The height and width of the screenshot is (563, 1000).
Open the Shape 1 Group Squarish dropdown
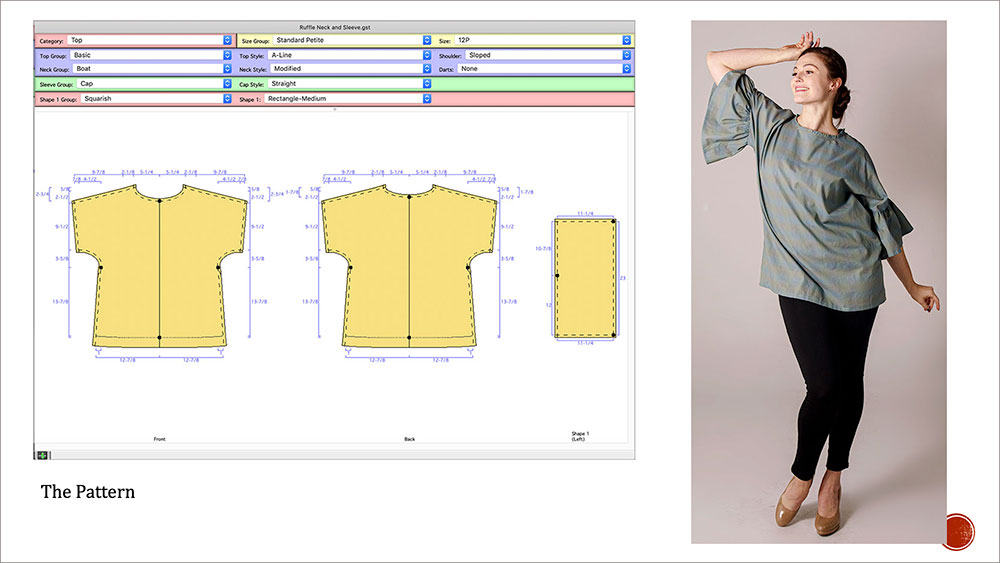coord(155,99)
